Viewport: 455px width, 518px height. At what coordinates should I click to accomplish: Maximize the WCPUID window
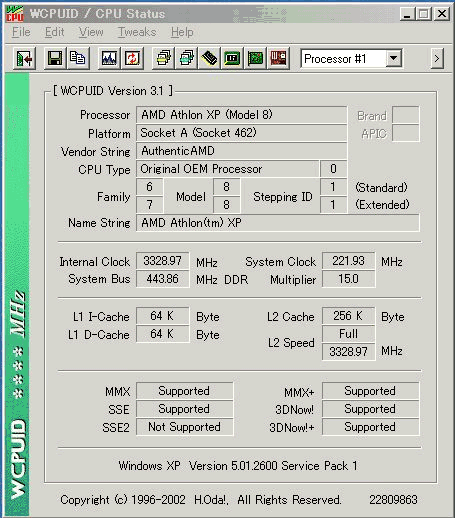pyautogui.click(x=424, y=14)
